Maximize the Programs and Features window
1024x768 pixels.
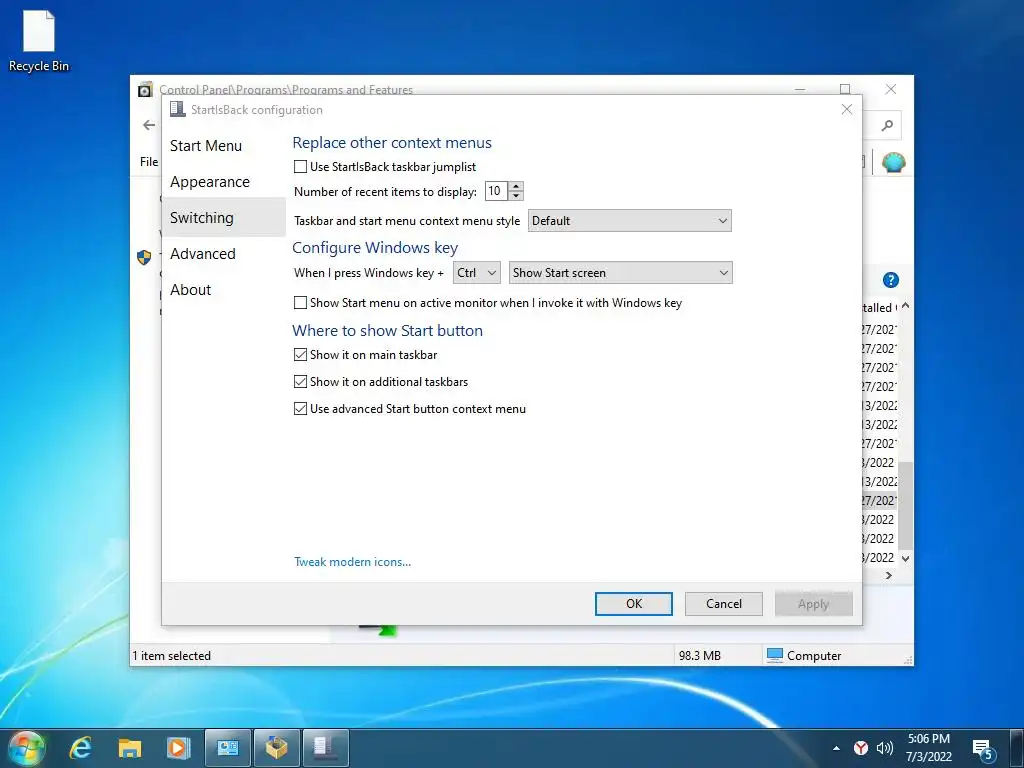845,89
